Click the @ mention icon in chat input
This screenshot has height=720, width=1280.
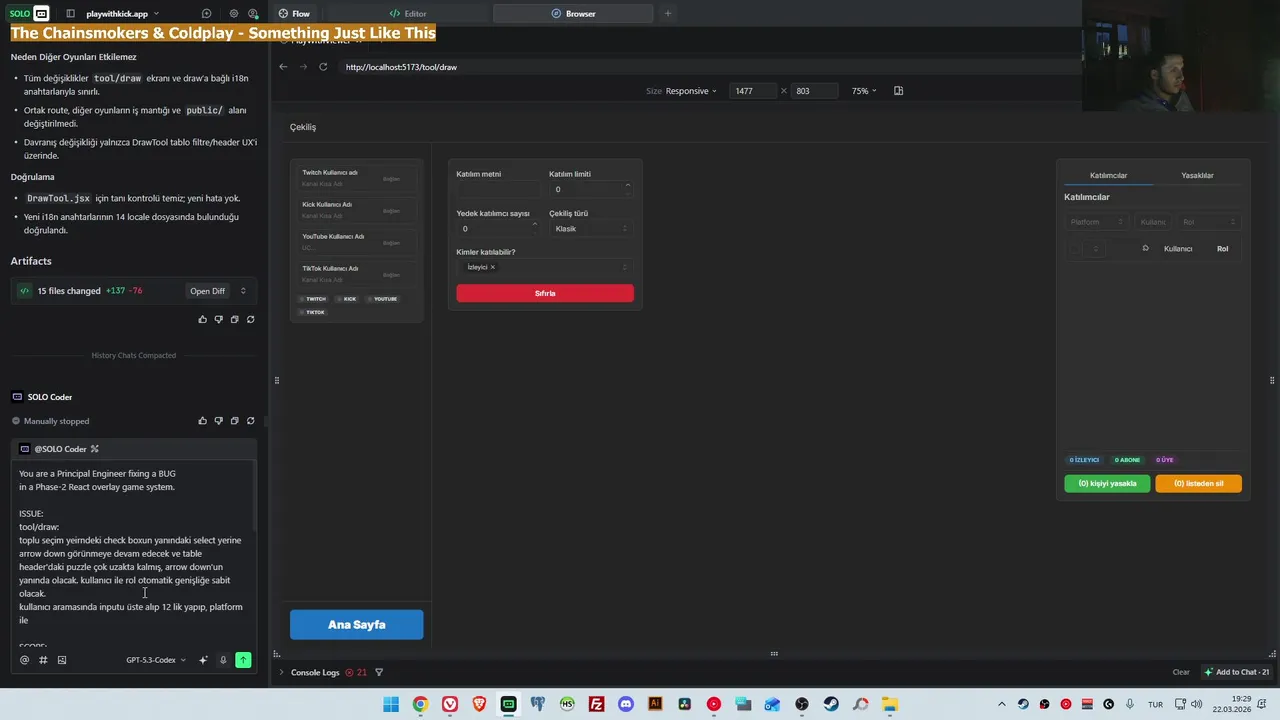25,660
